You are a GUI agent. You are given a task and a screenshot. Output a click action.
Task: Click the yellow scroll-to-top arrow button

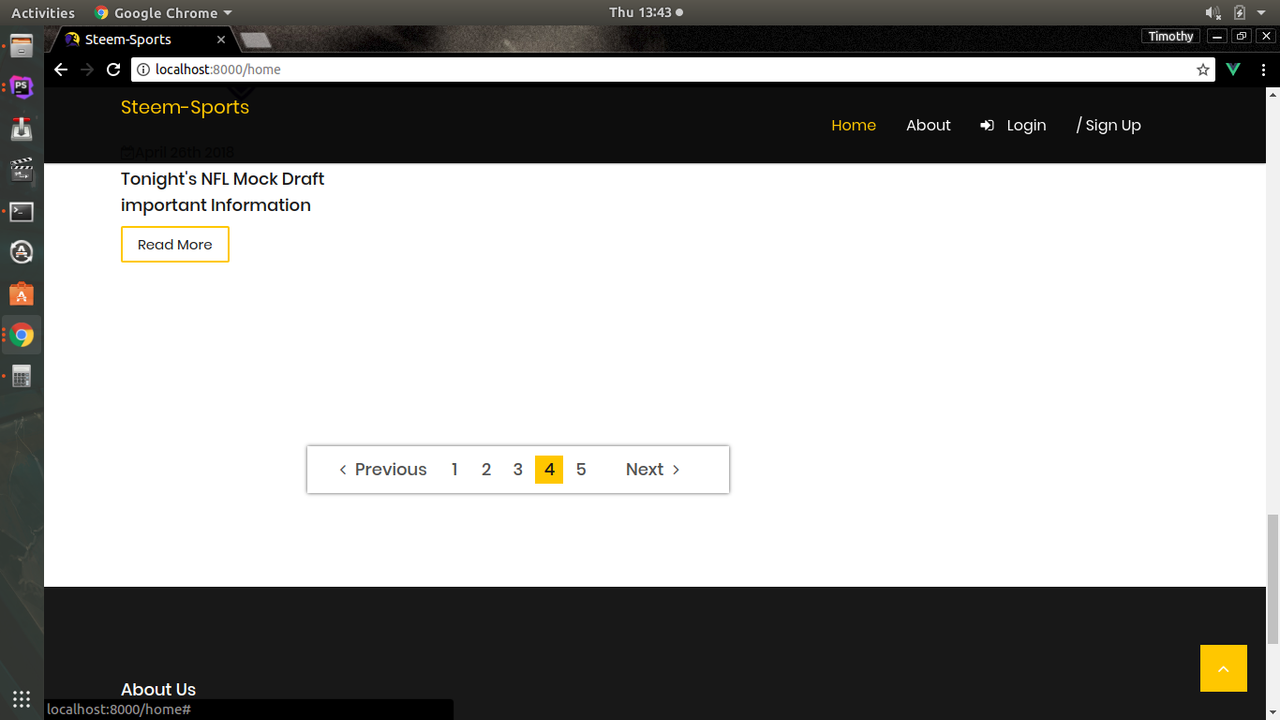1223,668
